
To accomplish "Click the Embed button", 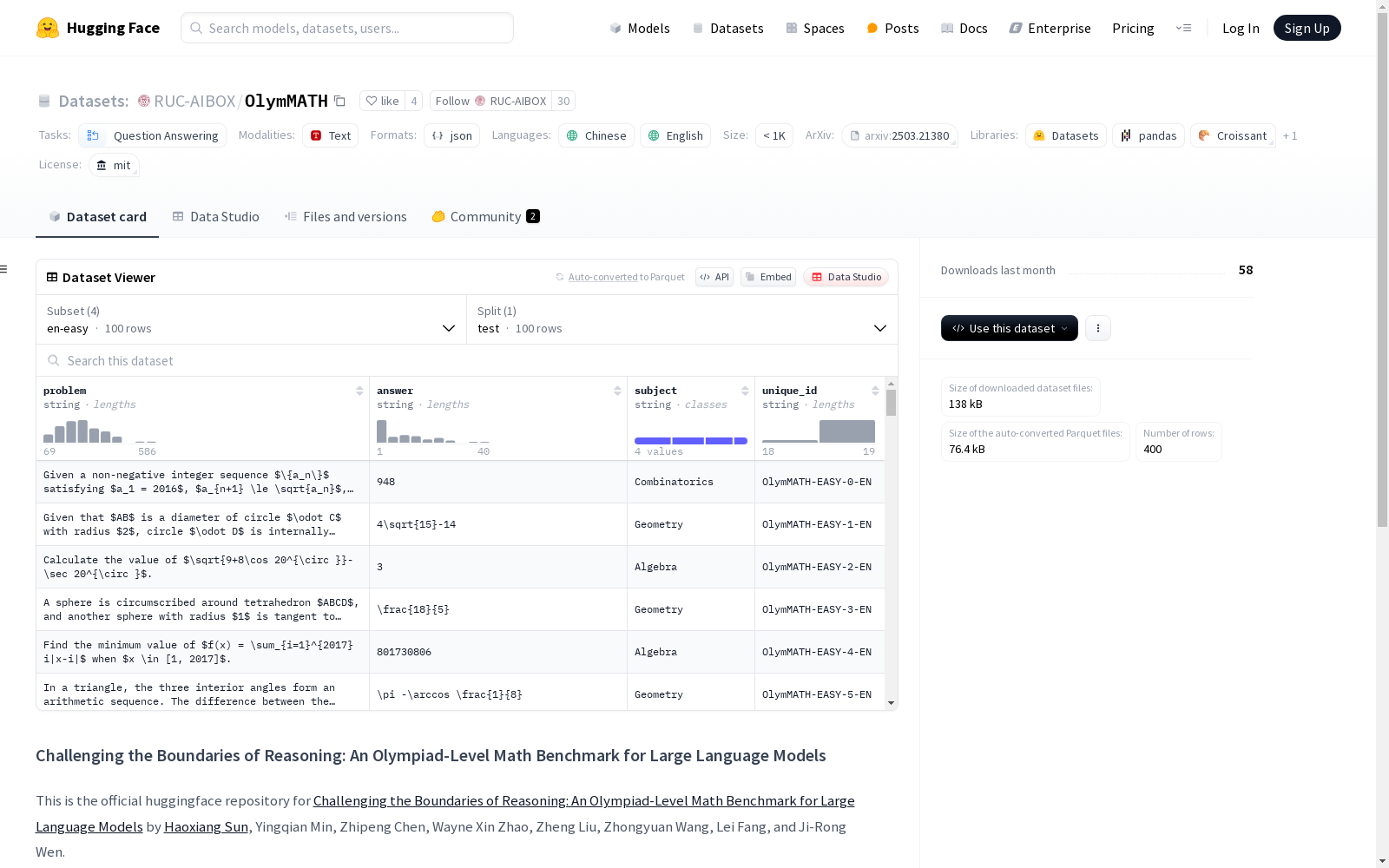I will pyautogui.click(x=768, y=277).
